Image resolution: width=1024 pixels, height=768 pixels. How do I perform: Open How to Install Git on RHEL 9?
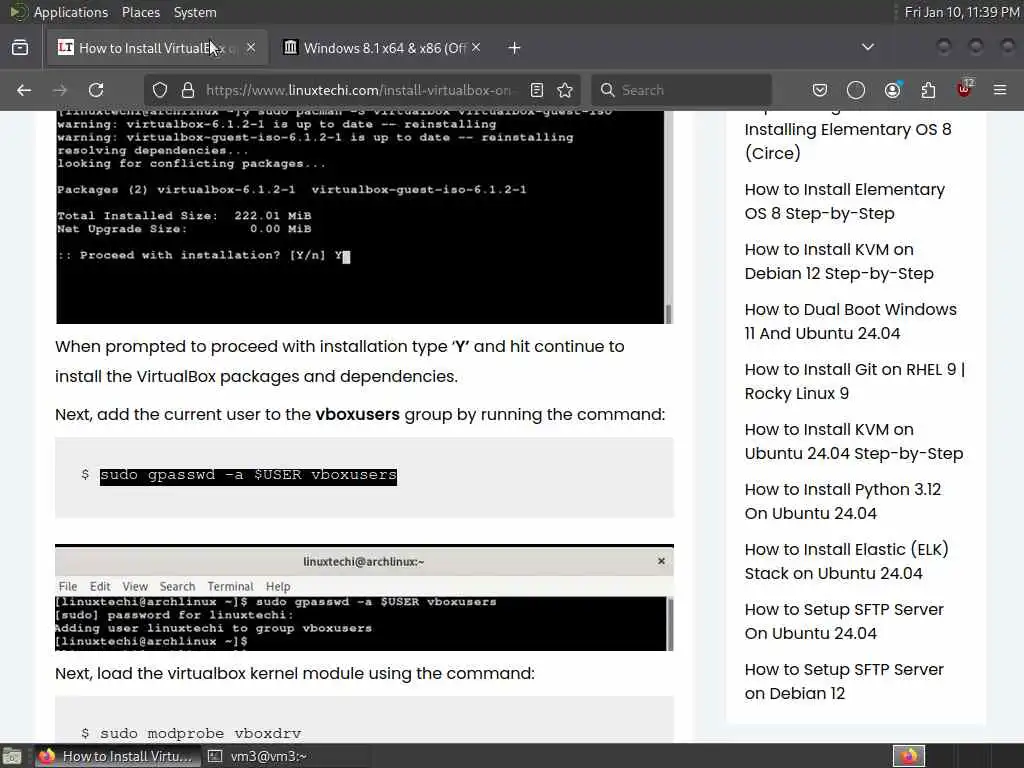click(855, 381)
